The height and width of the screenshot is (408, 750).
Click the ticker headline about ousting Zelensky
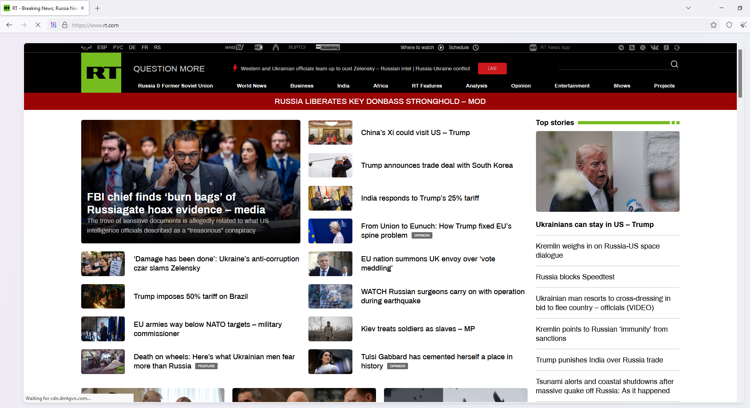(x=355, y=68)
